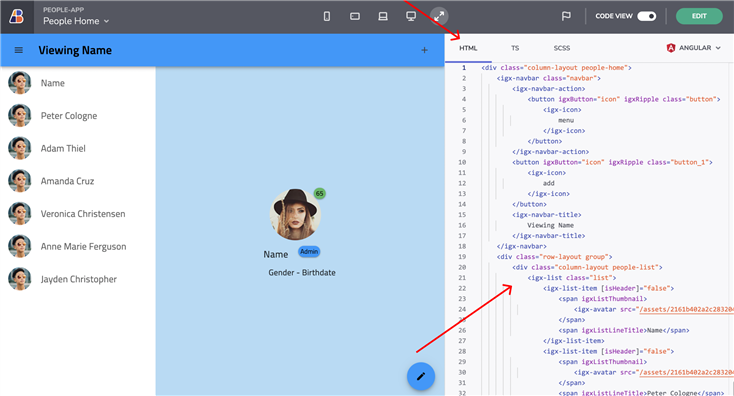
Task: Click avatar next to Amanda Cruz
Action: 20,181
